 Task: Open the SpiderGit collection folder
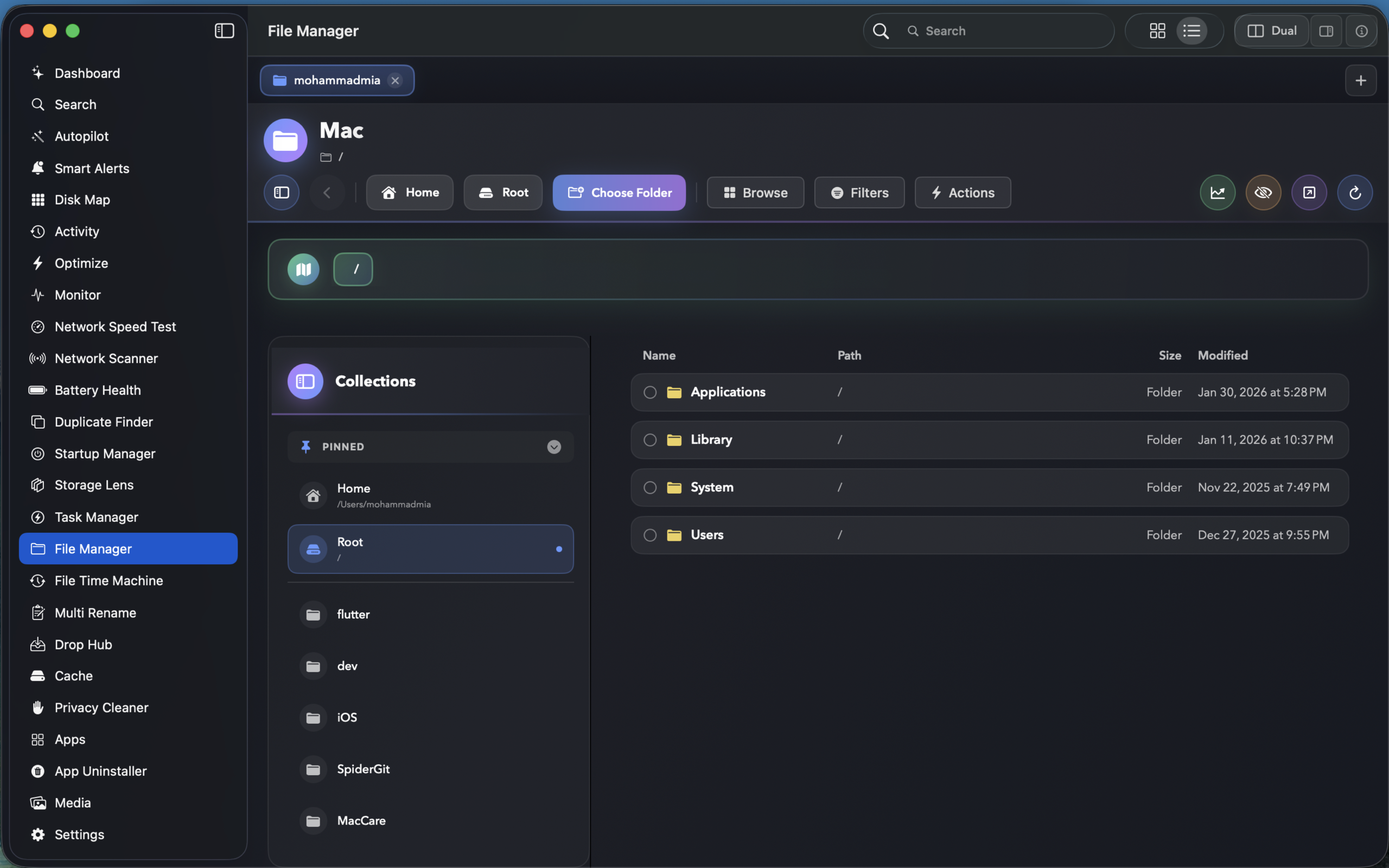[430, 770]
